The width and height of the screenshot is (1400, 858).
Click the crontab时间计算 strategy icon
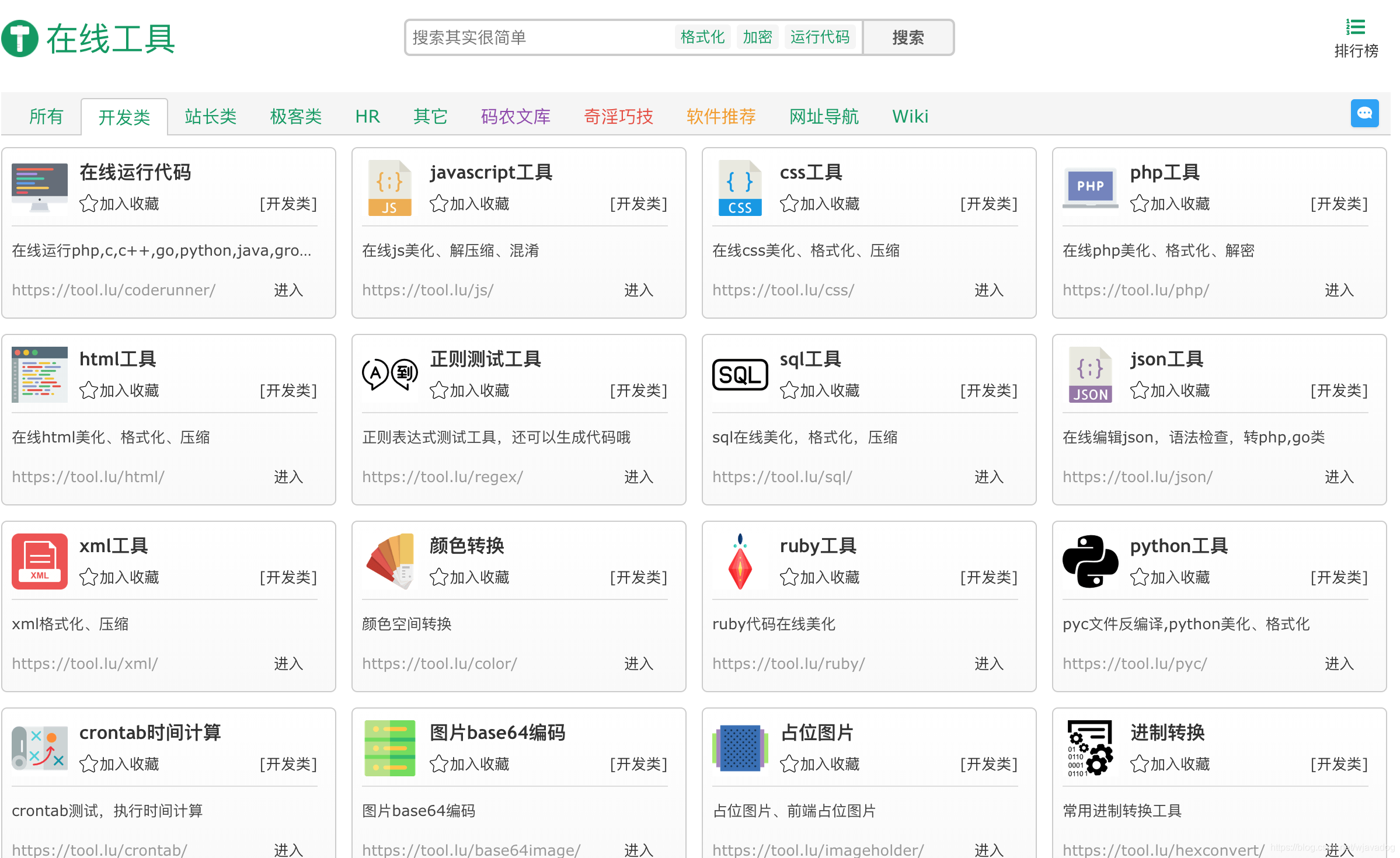[x=40, y=748]
